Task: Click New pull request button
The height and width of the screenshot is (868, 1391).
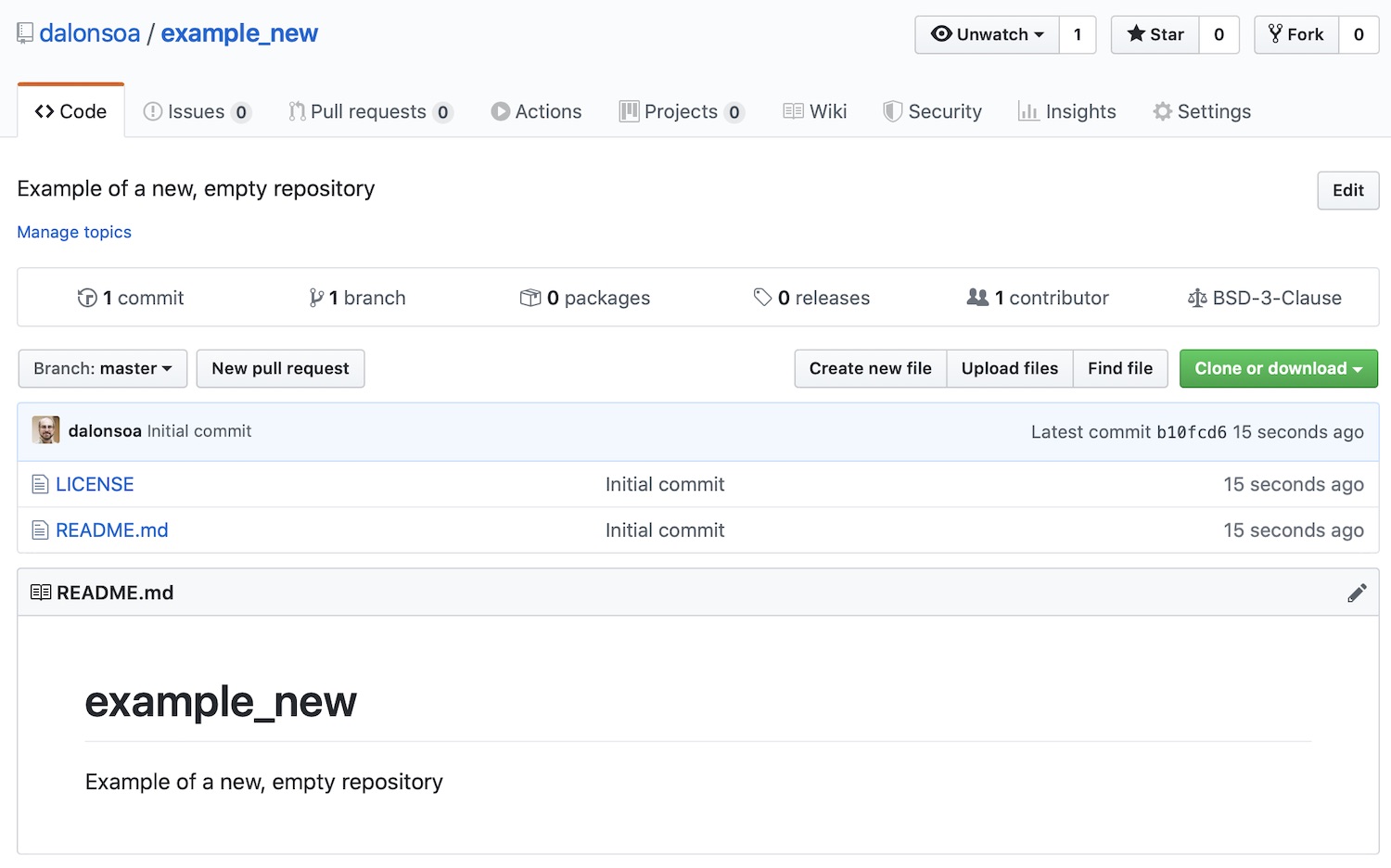Action: pos(280,368)
